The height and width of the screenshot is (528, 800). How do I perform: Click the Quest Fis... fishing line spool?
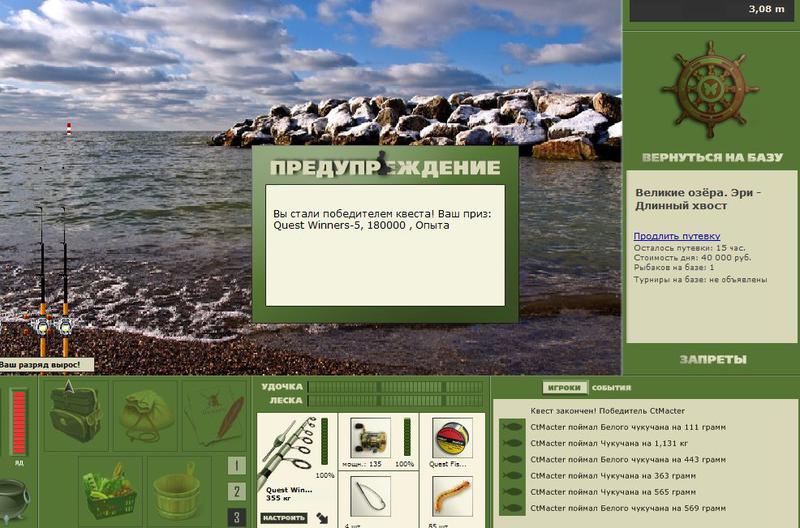point(452,438)
